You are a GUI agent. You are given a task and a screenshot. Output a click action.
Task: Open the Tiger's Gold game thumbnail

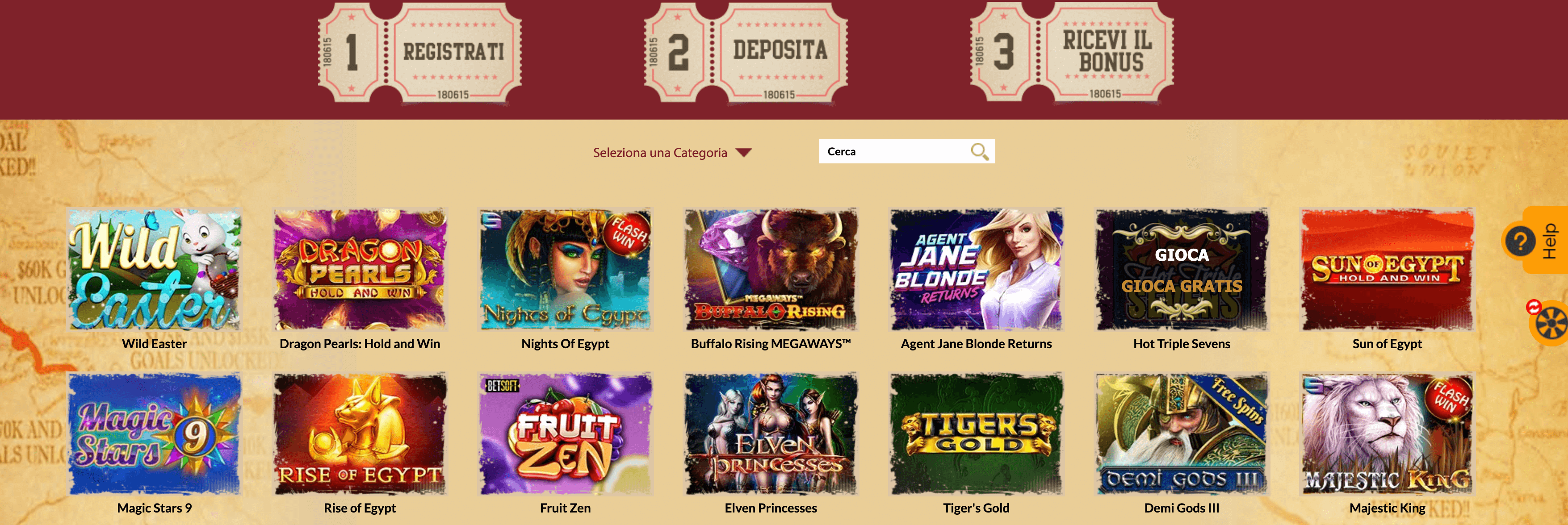click(977, 434)
